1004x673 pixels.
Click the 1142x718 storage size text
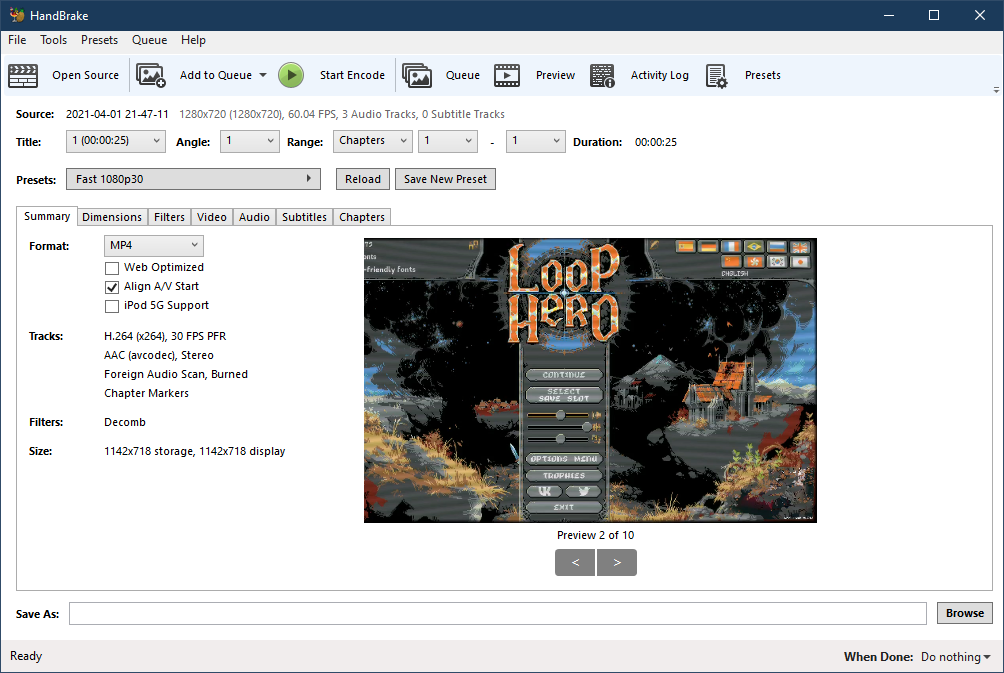coord(195,451)
